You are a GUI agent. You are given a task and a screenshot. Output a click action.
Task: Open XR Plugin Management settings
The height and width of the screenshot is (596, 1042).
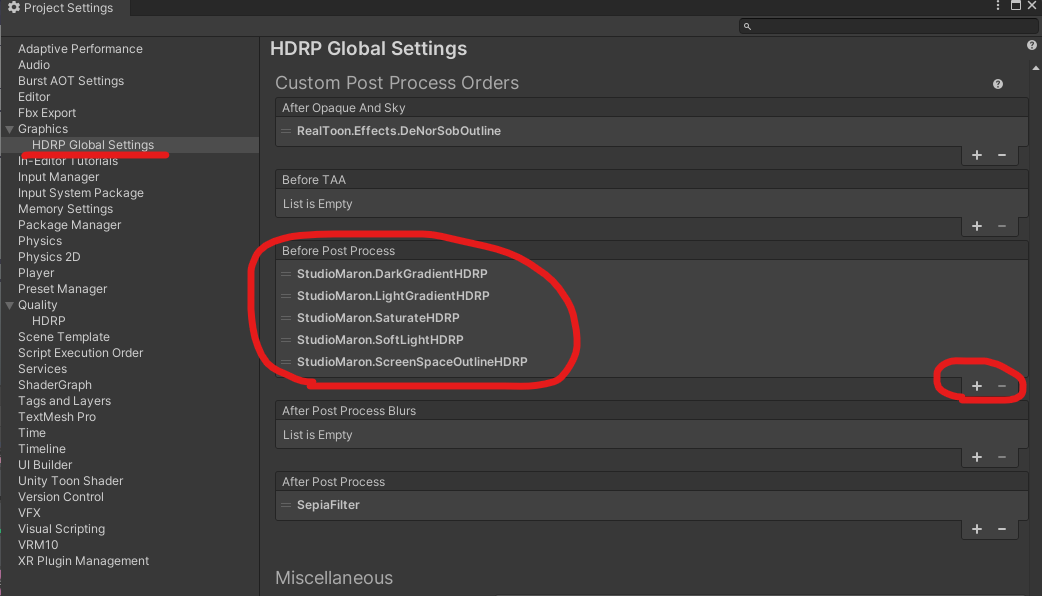(x=83, y=561)
